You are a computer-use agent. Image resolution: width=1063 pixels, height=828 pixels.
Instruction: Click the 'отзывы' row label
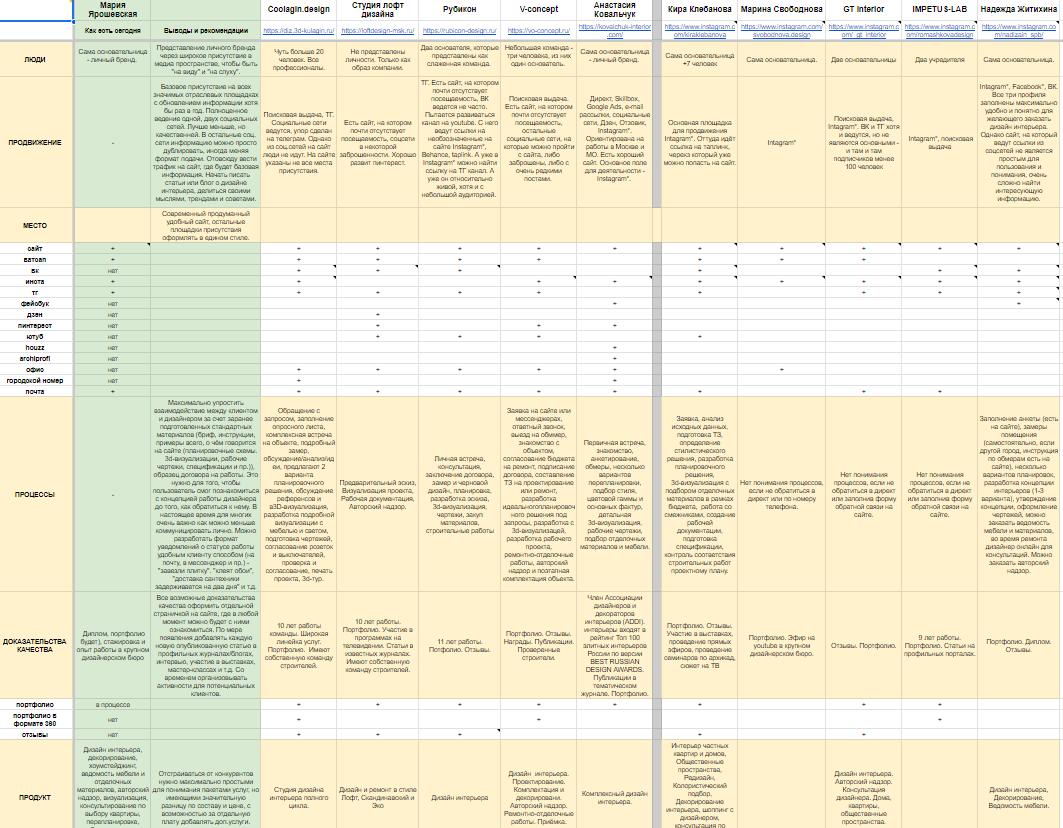[35, 734]
